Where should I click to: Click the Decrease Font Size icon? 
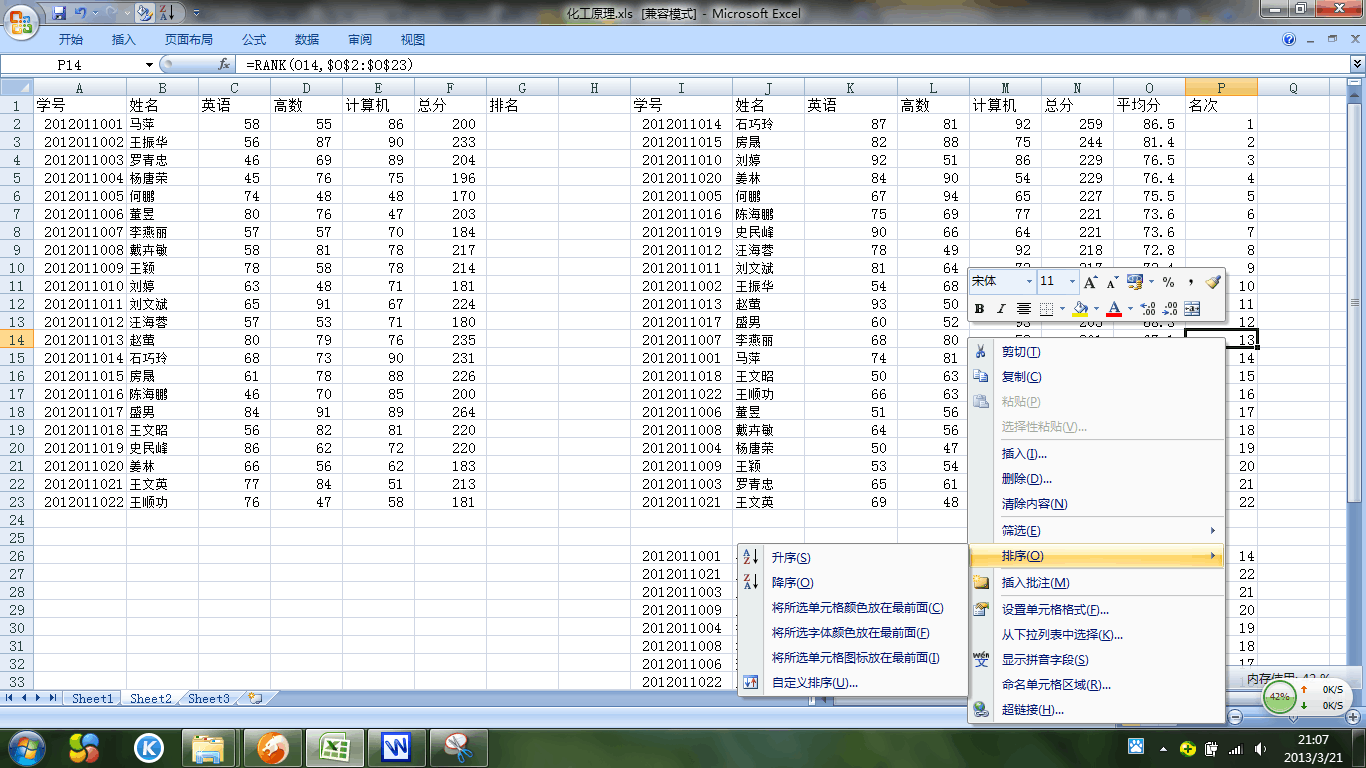[x=1112, y=282]
